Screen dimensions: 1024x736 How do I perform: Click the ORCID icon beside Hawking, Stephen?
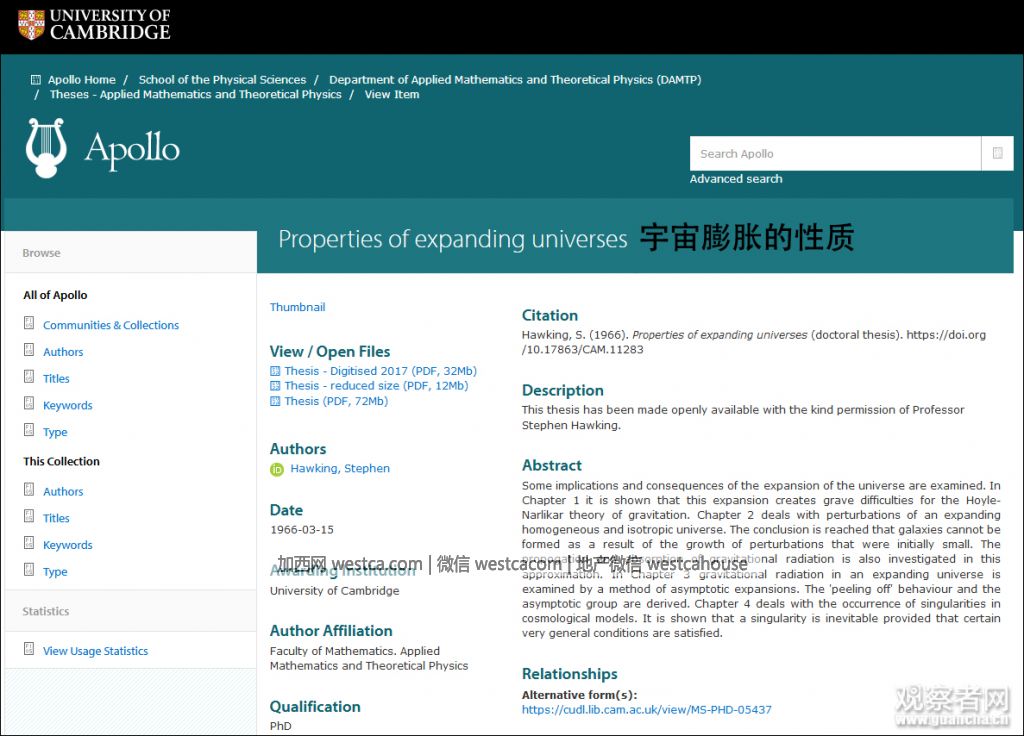277,469
